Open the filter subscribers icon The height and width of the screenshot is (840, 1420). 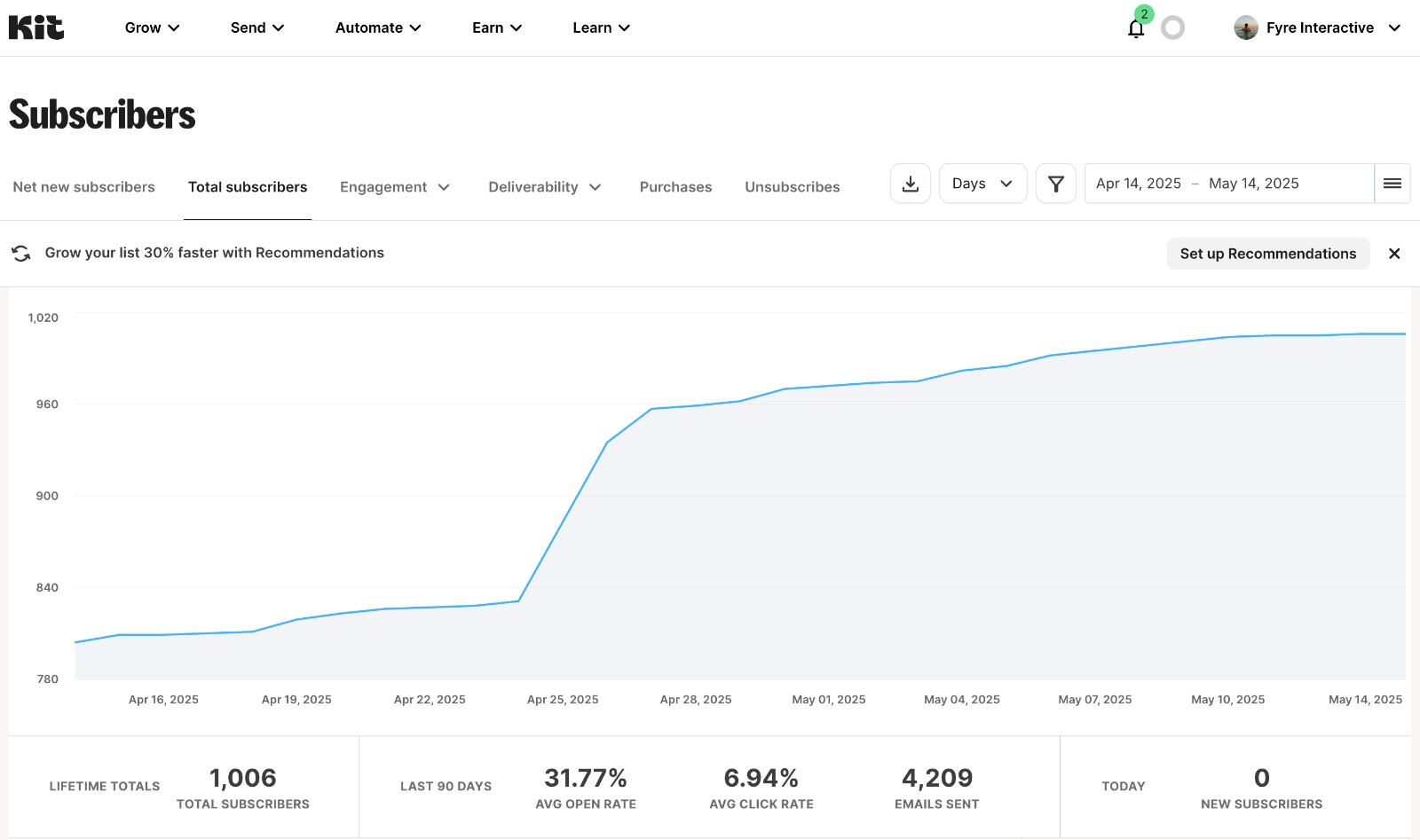[1055, 183]
